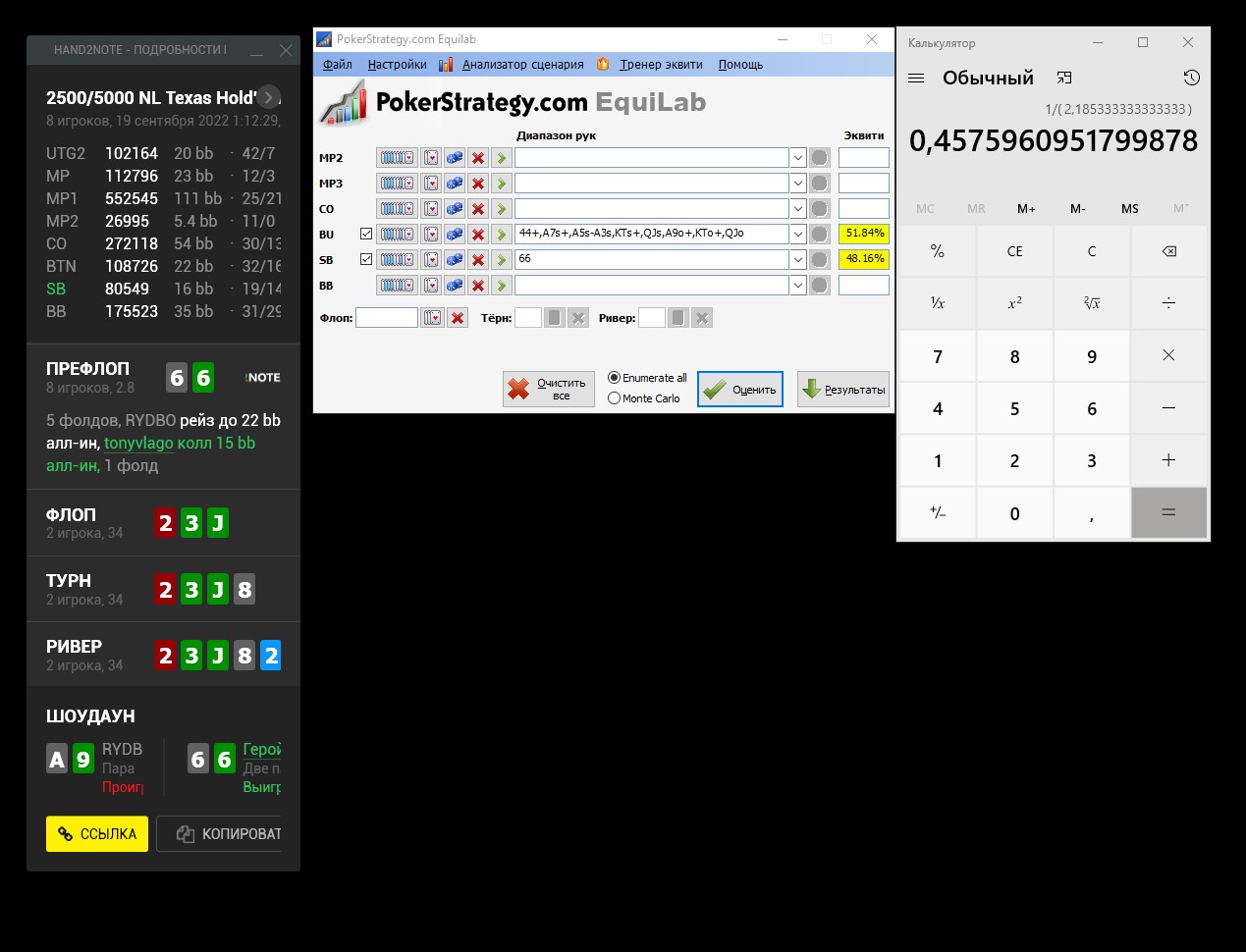Click calculator M+ key
The height and width of the screenshot is (952, 1246).
[x=1026, y=208]
